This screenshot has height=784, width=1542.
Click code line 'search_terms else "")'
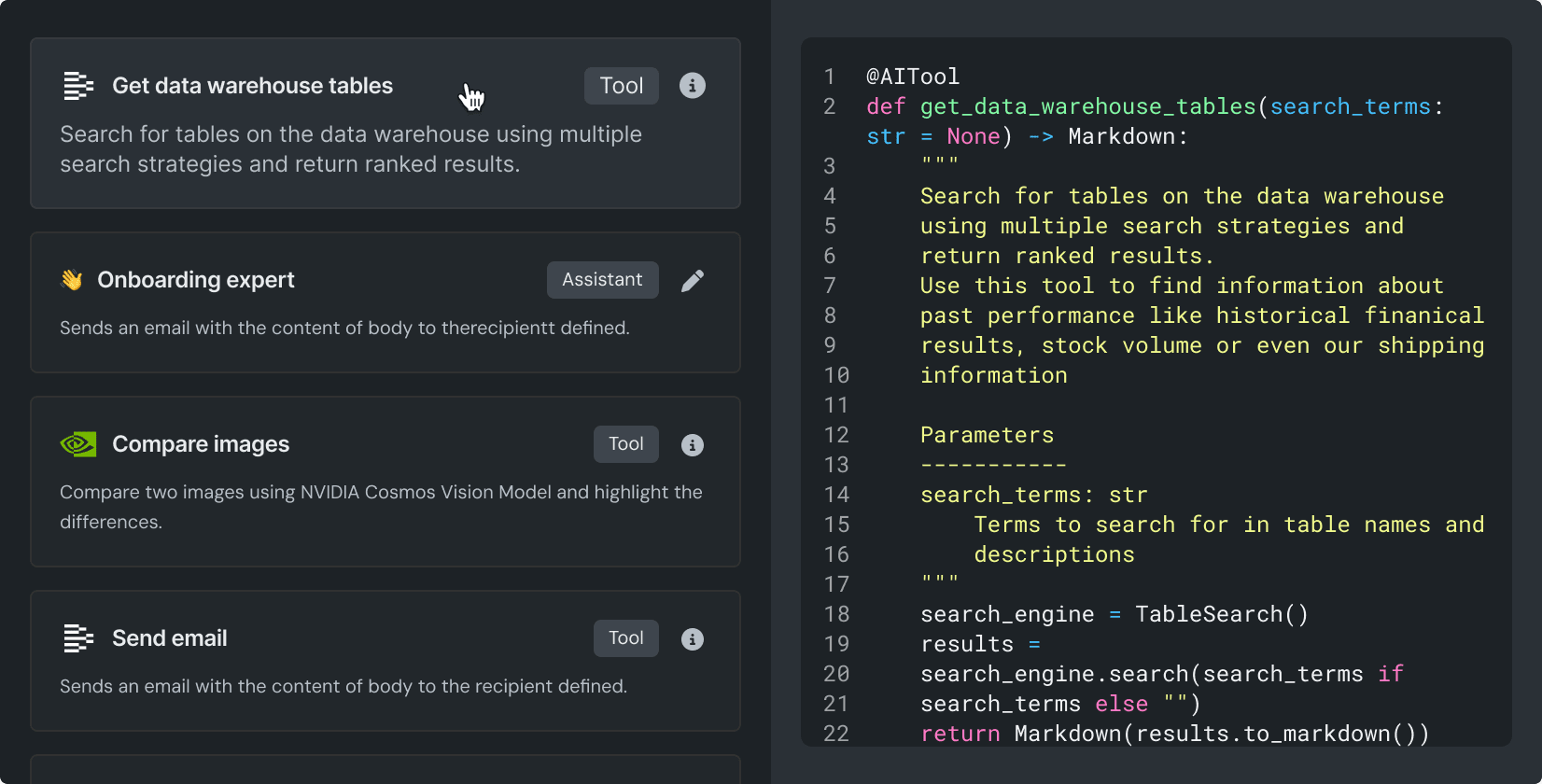1060,704
